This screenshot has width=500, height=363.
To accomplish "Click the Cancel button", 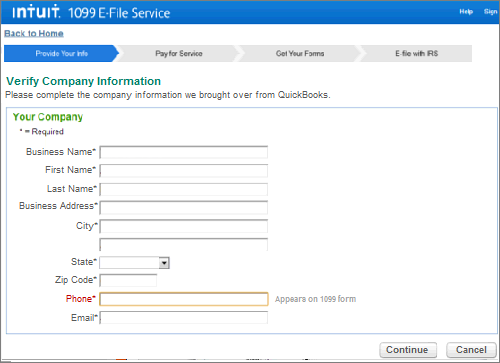I will [x=471, y=350].
